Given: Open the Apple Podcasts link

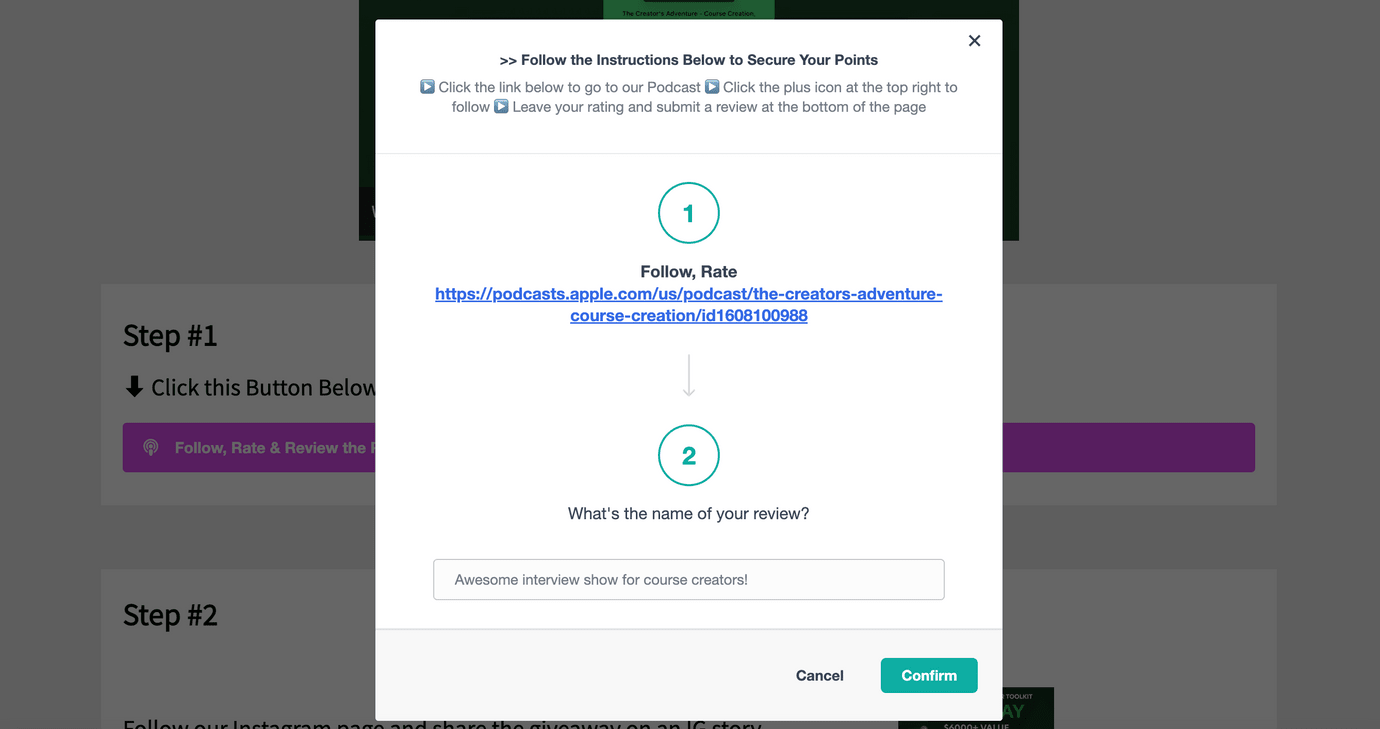Looking at the screenshot, I should coord(689,305).
